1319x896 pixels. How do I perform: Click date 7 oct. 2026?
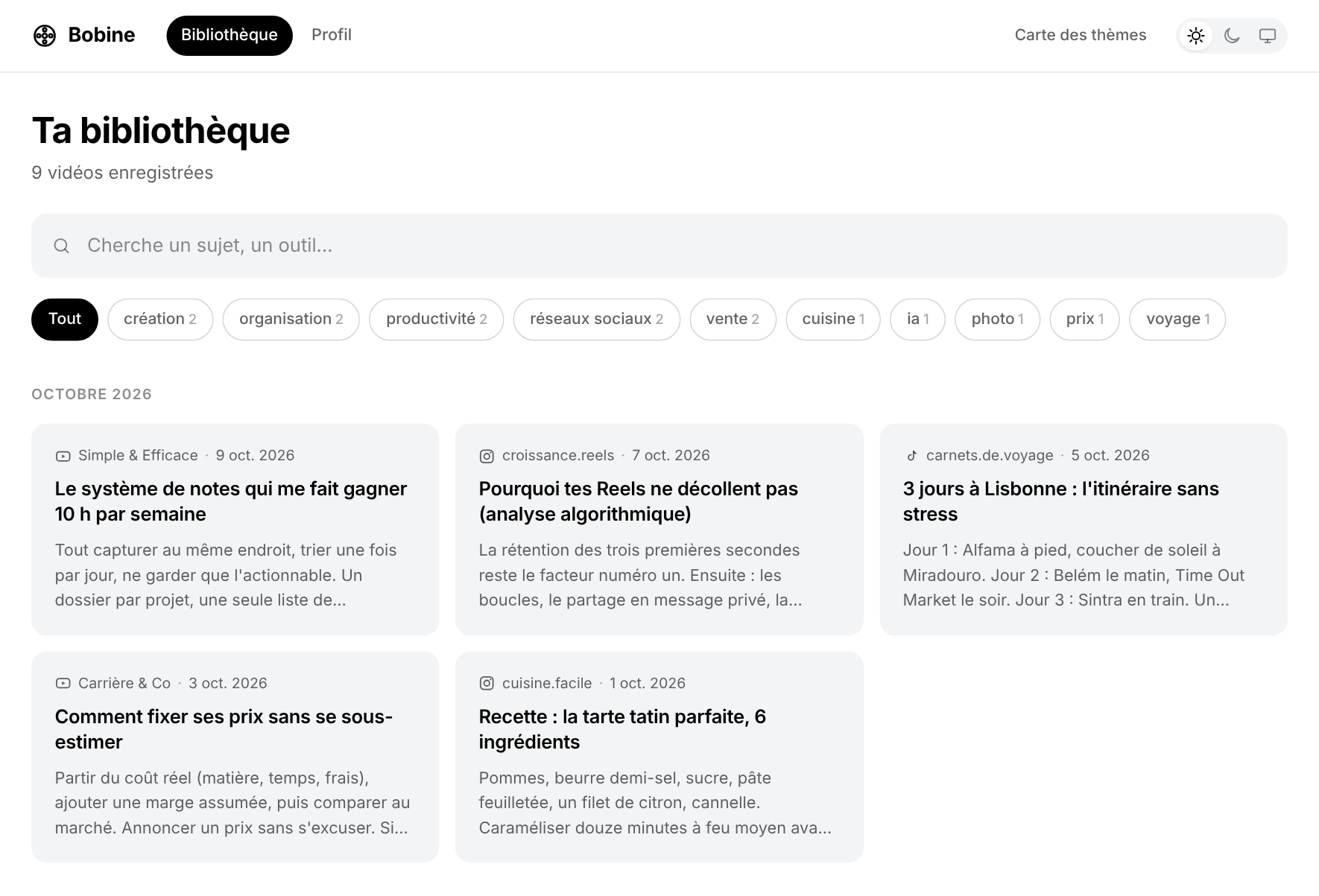(671, 456)
